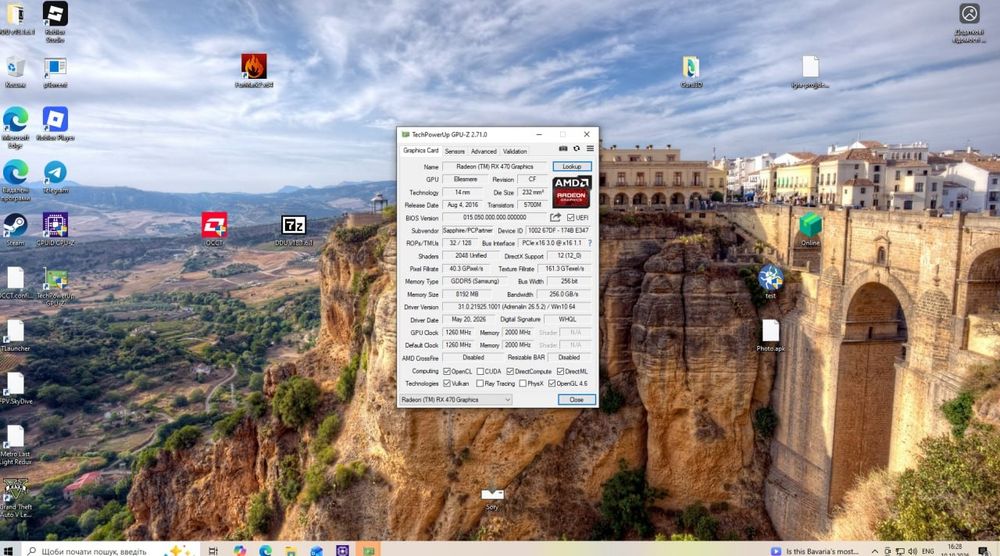The image size is (1000, 556).
Task: Click the 'Is this Bavaria's most...' taskbar news
Action: [815, 551]
